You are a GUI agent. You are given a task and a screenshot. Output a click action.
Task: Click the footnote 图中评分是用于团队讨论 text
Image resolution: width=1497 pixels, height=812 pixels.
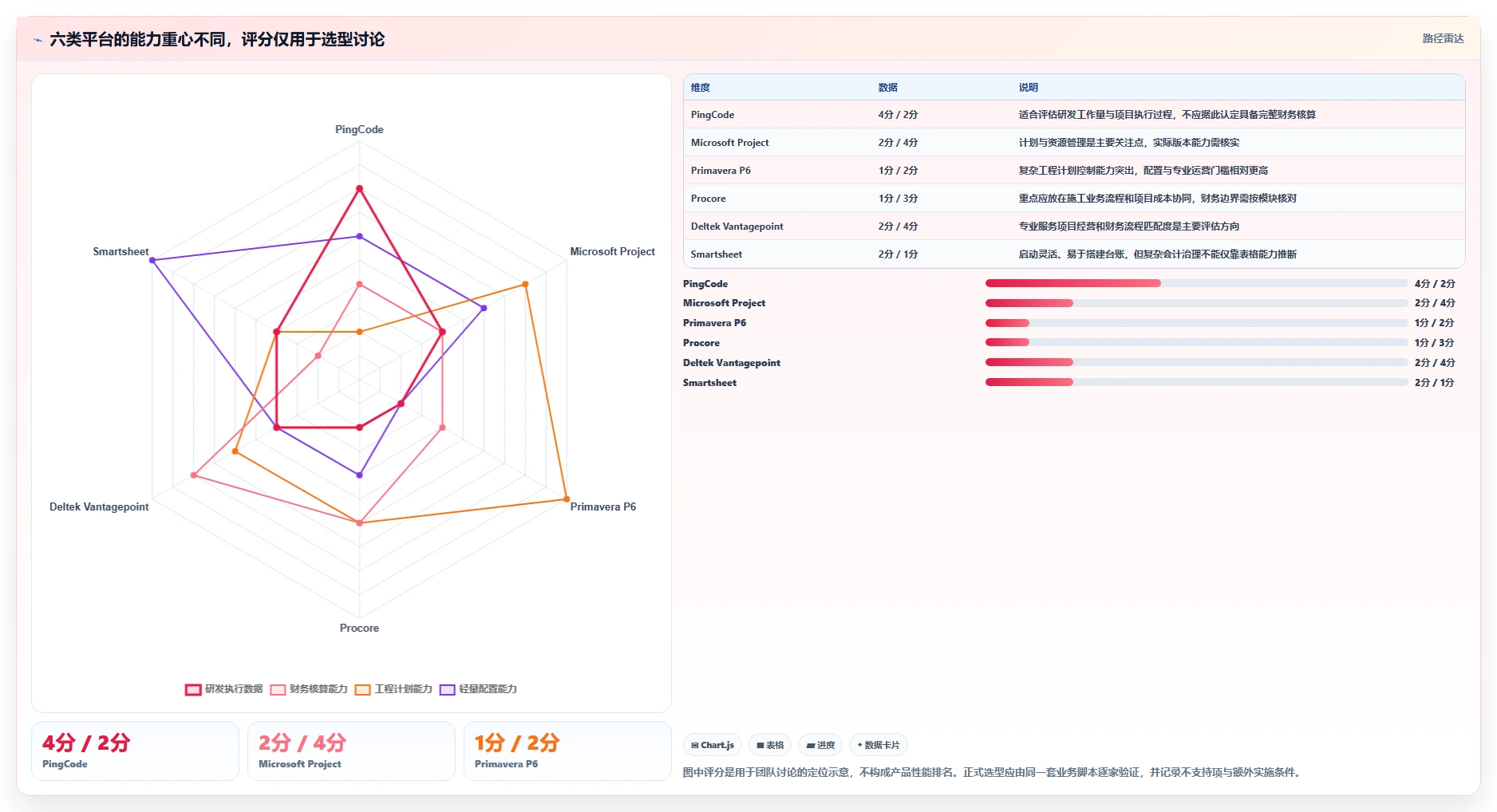click(993, 772)
